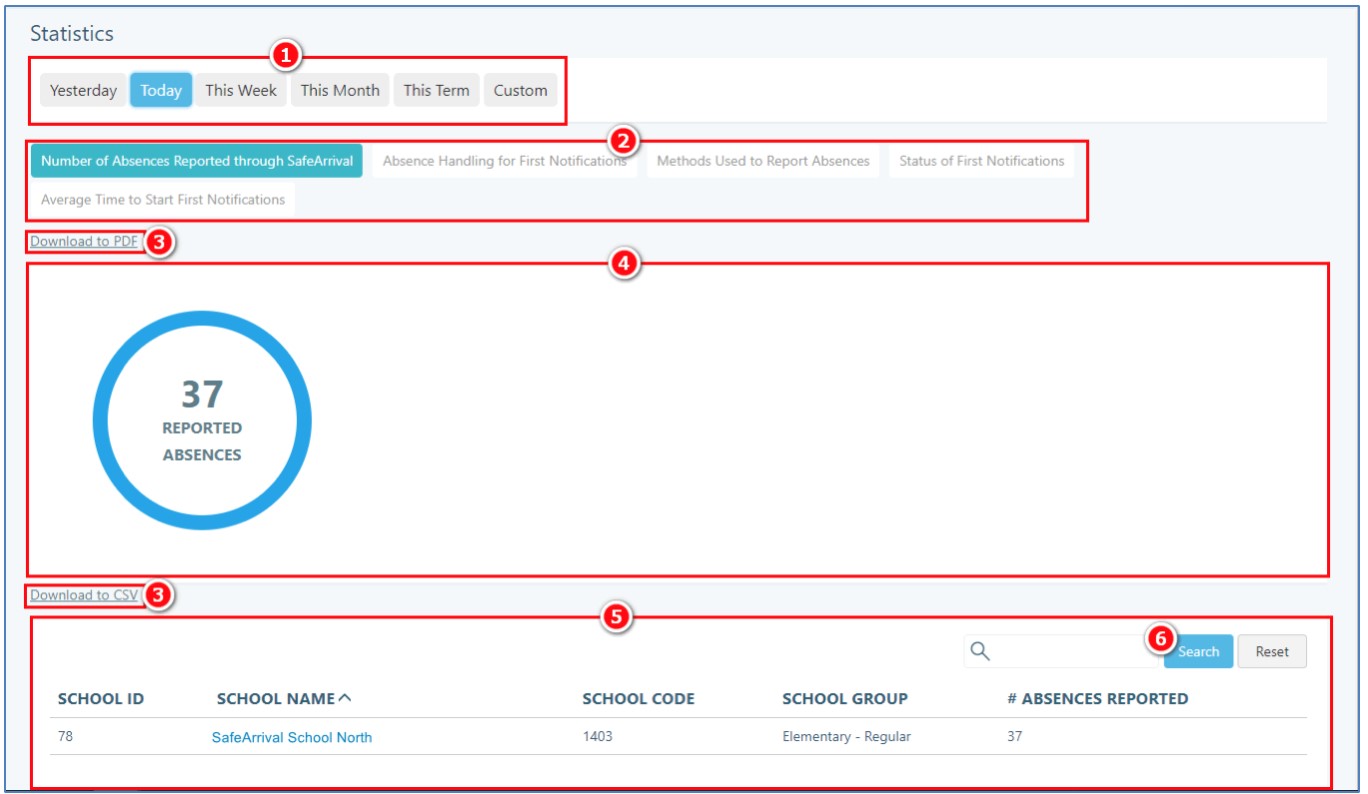1368x794 pixels.
Task: Select the Today date range
Action: 160,90
